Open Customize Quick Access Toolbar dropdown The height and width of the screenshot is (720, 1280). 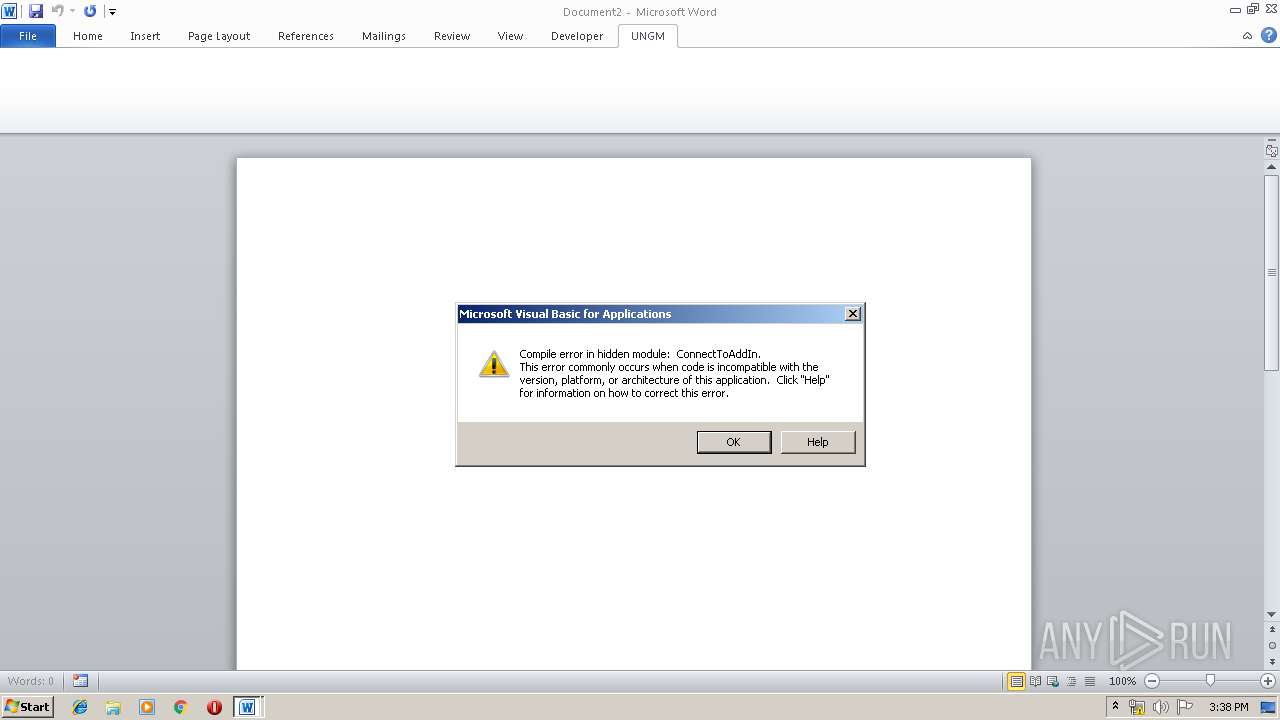tap(112, 12)
